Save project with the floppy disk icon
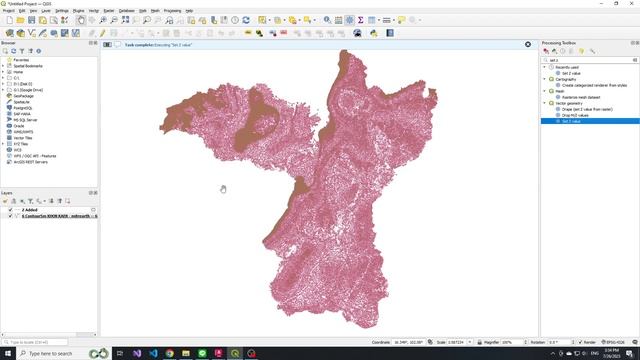This screenshot has width=640, height=360. click(31, 20)
